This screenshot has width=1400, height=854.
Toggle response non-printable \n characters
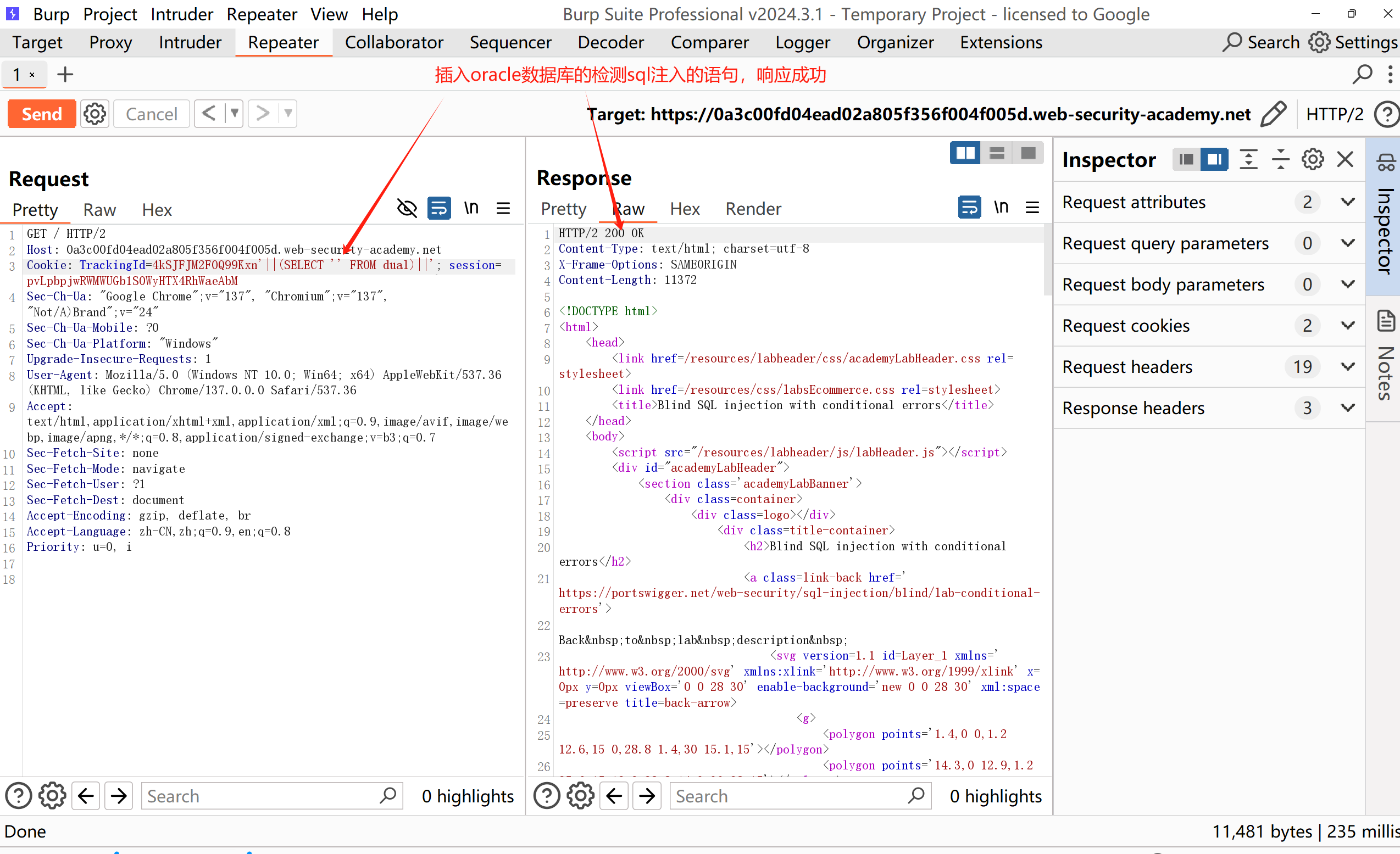[x=1001, y=207]
